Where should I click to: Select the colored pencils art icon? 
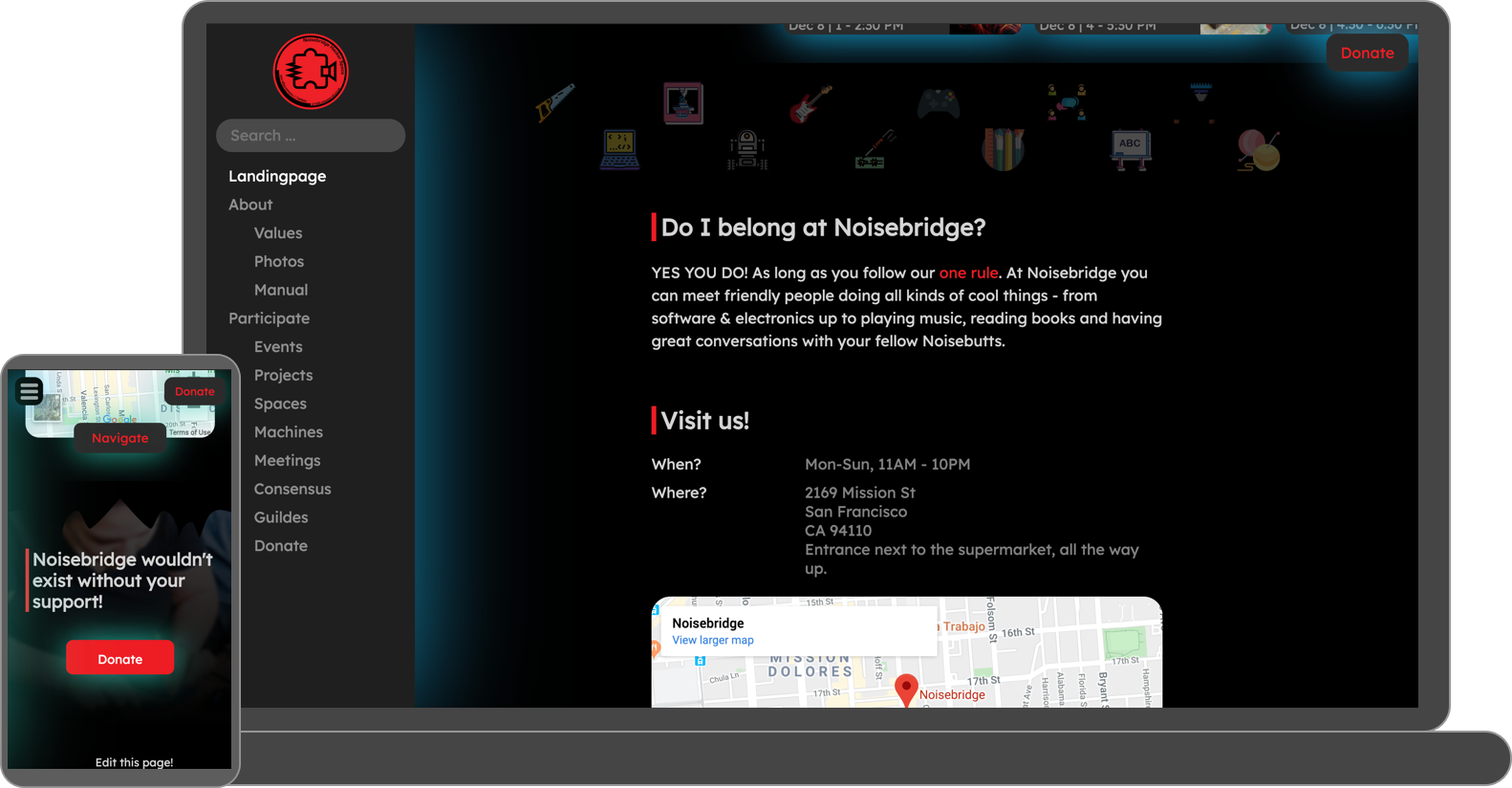coord(1003,149)
